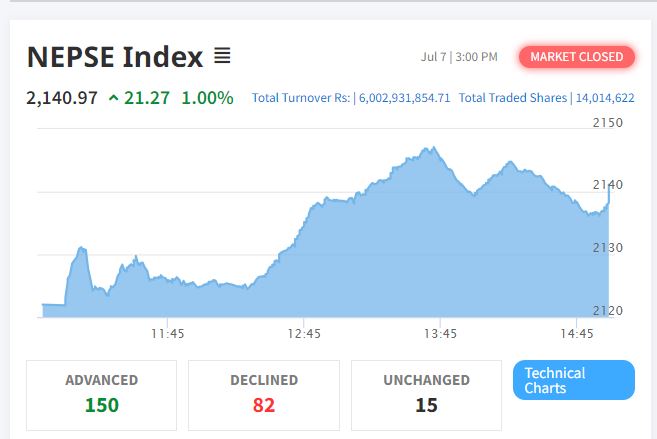
Task: Click the 1.00% percentage change
Action: [207, 98]
